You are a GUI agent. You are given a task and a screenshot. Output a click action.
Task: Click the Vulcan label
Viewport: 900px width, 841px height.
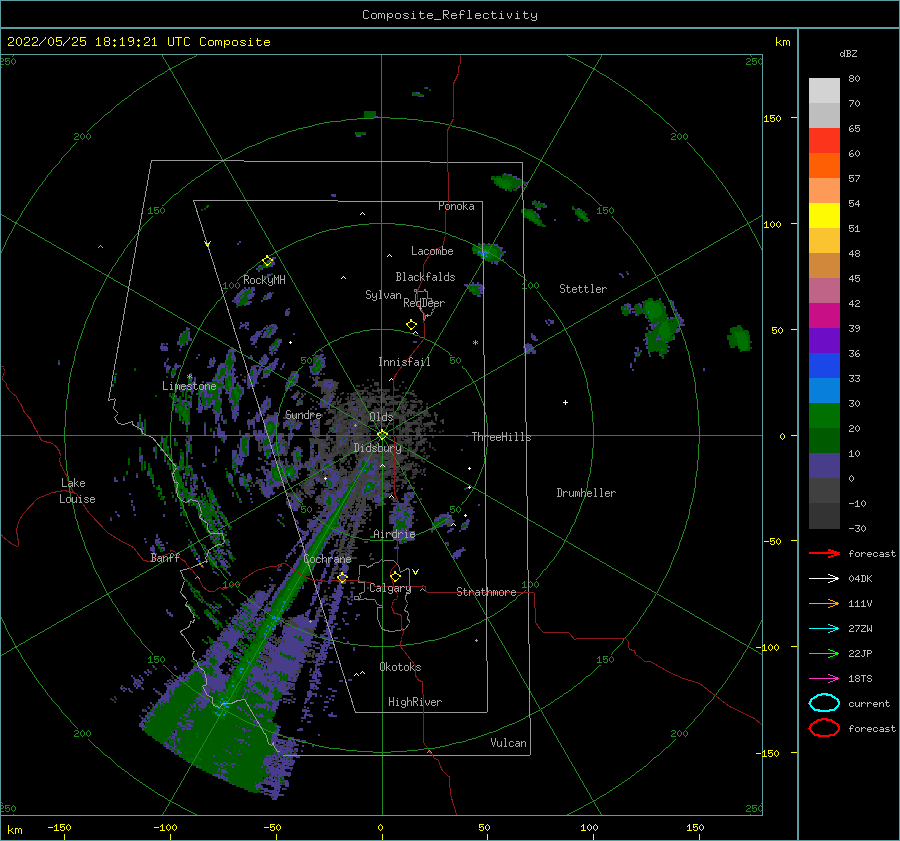pyautogui.click(x=508, y=743)
